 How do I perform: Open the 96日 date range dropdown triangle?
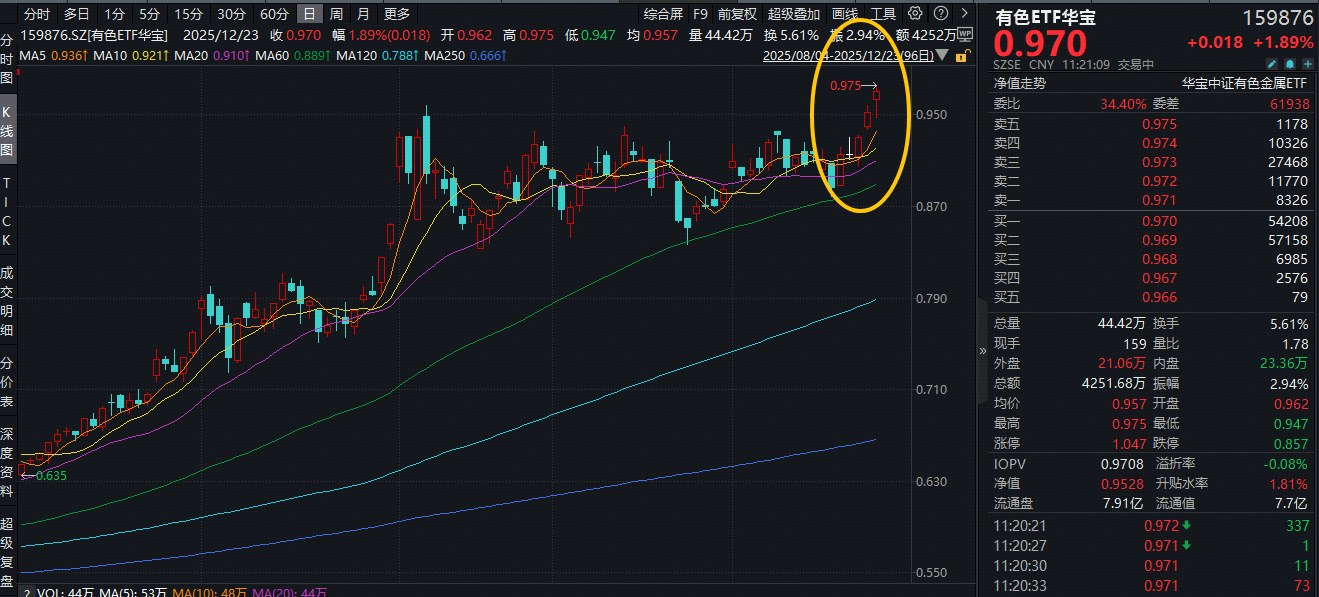pyautogui.click(x=941, y=56)
